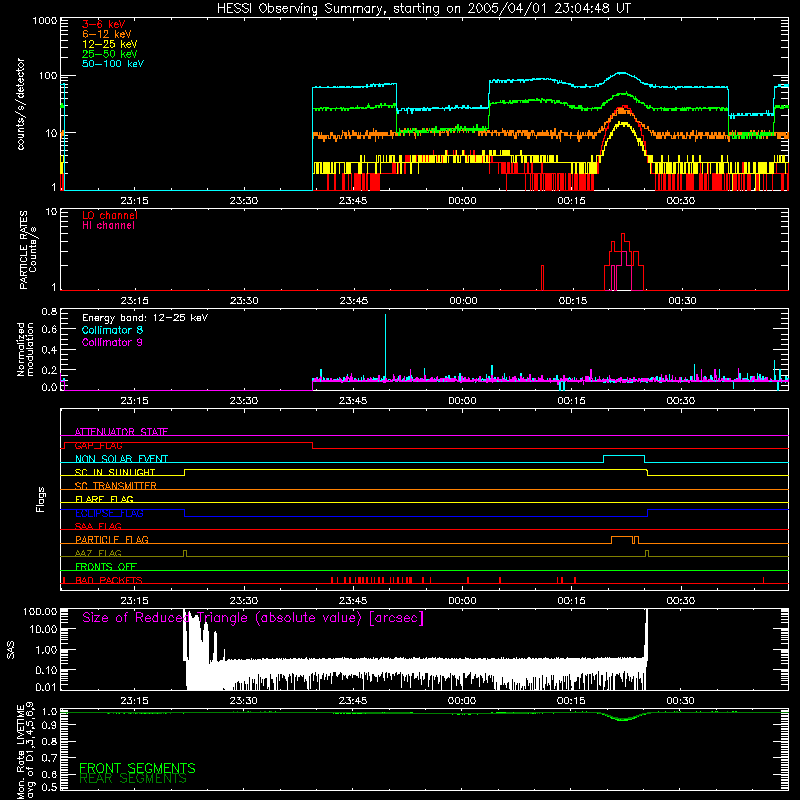Click the Flags panel axis label
The height and width of the screenshot is (800, 800).
[41, 499]
